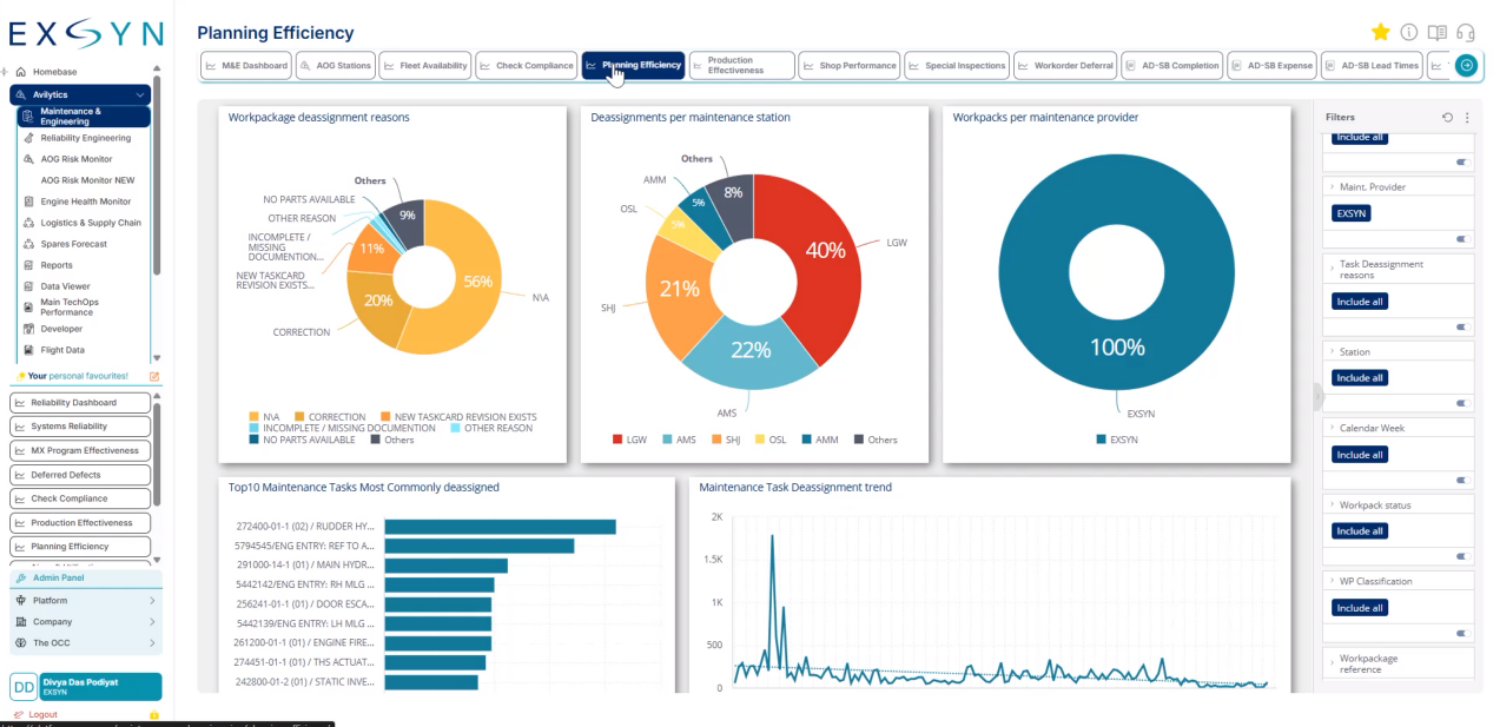The width and height of the screenshot is (1501, 728).
Task: Switch to the M&E Dashboard tab
Action: [246, 66]
